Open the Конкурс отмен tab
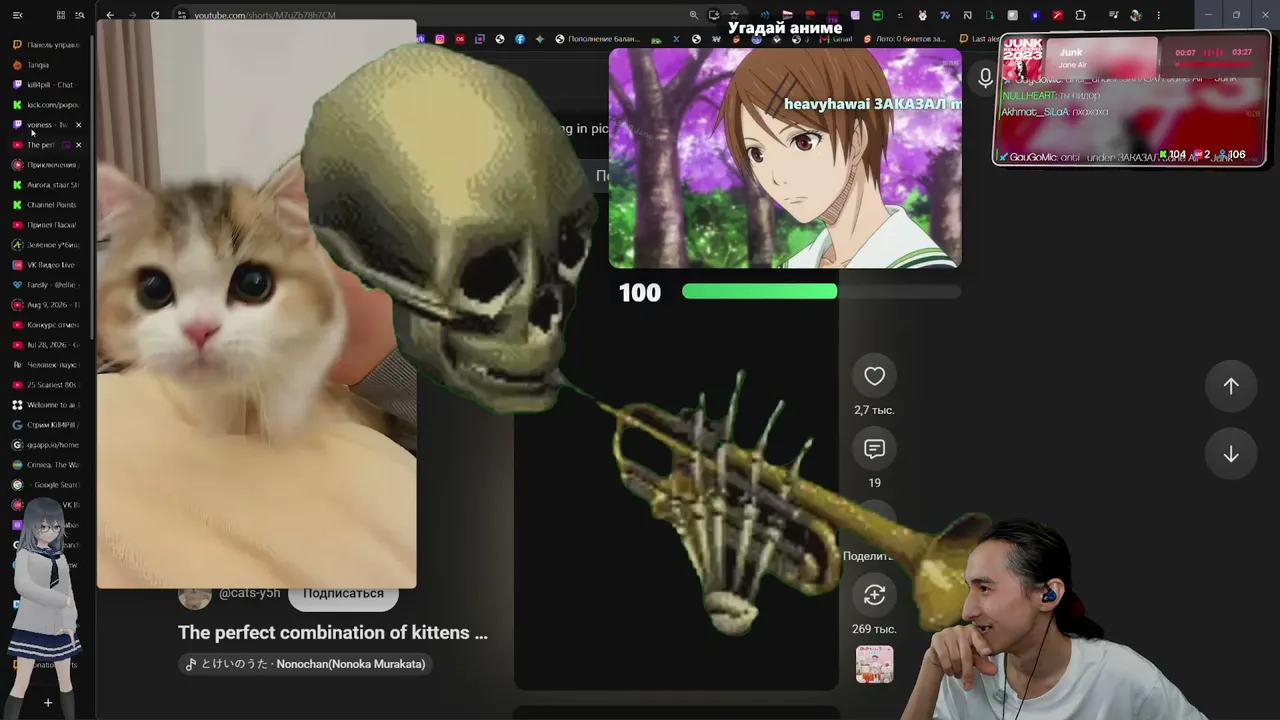1280x720 pixels. click(46, 325)
